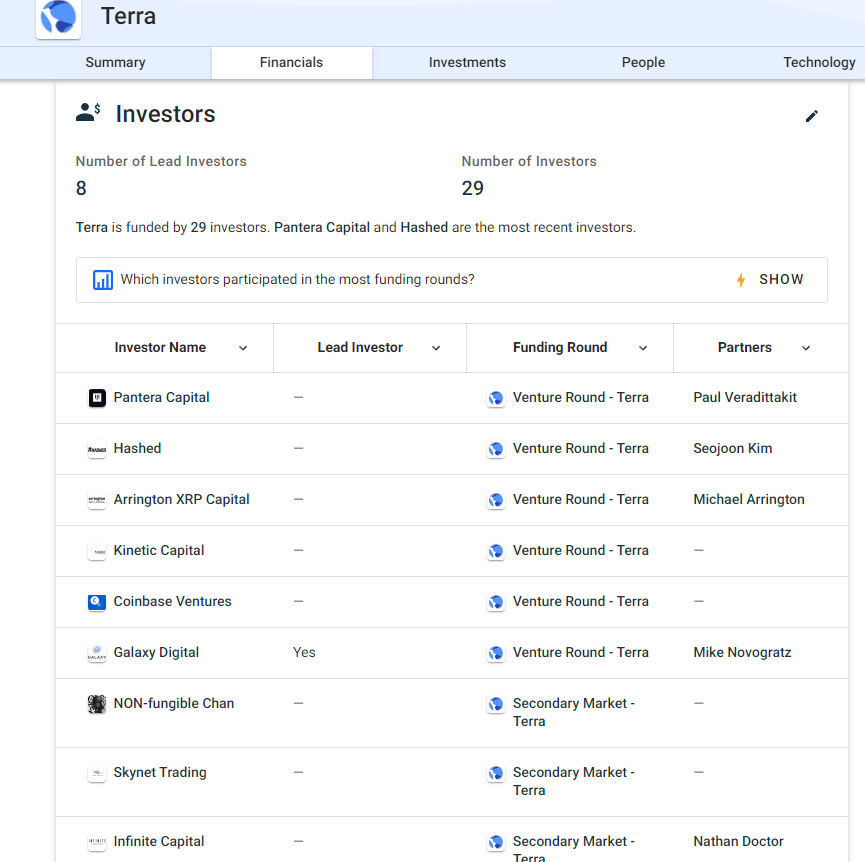Click partner Michael Arrington
Image resolution: width=865 pixels, height=862 pixels.
(x=749, y=500)
